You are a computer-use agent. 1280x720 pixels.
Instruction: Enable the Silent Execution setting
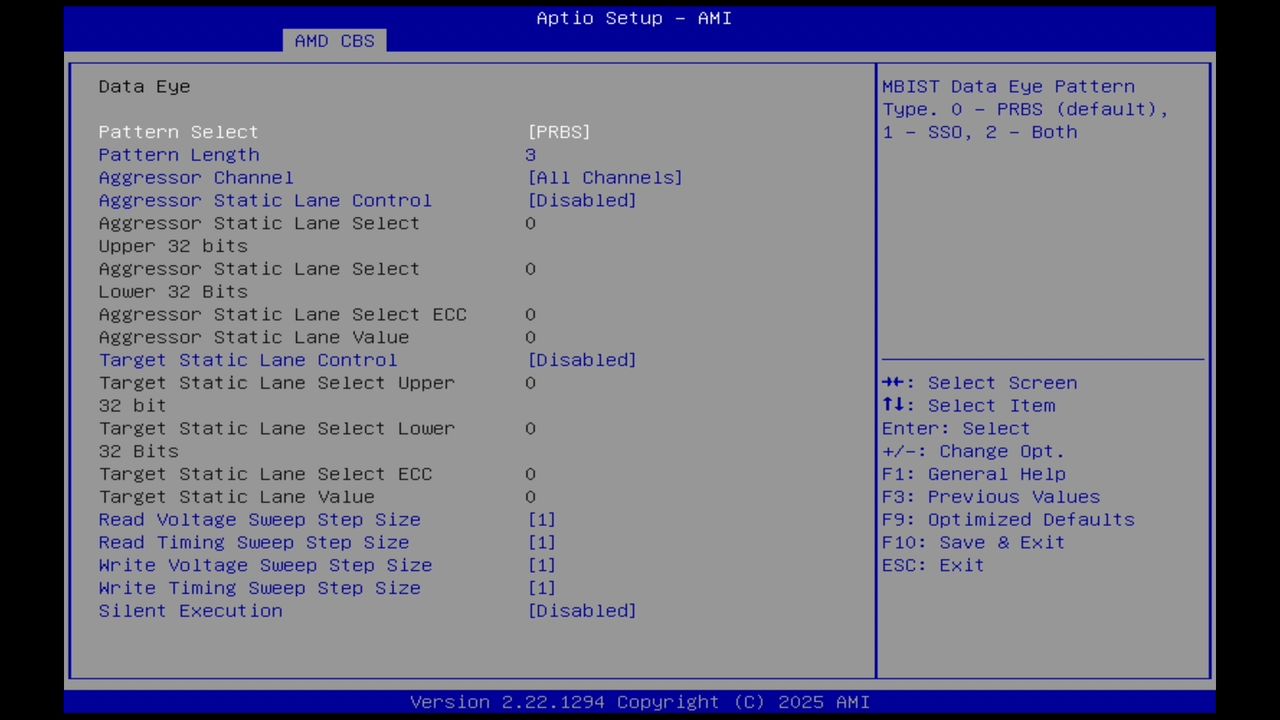click(582, 611)
